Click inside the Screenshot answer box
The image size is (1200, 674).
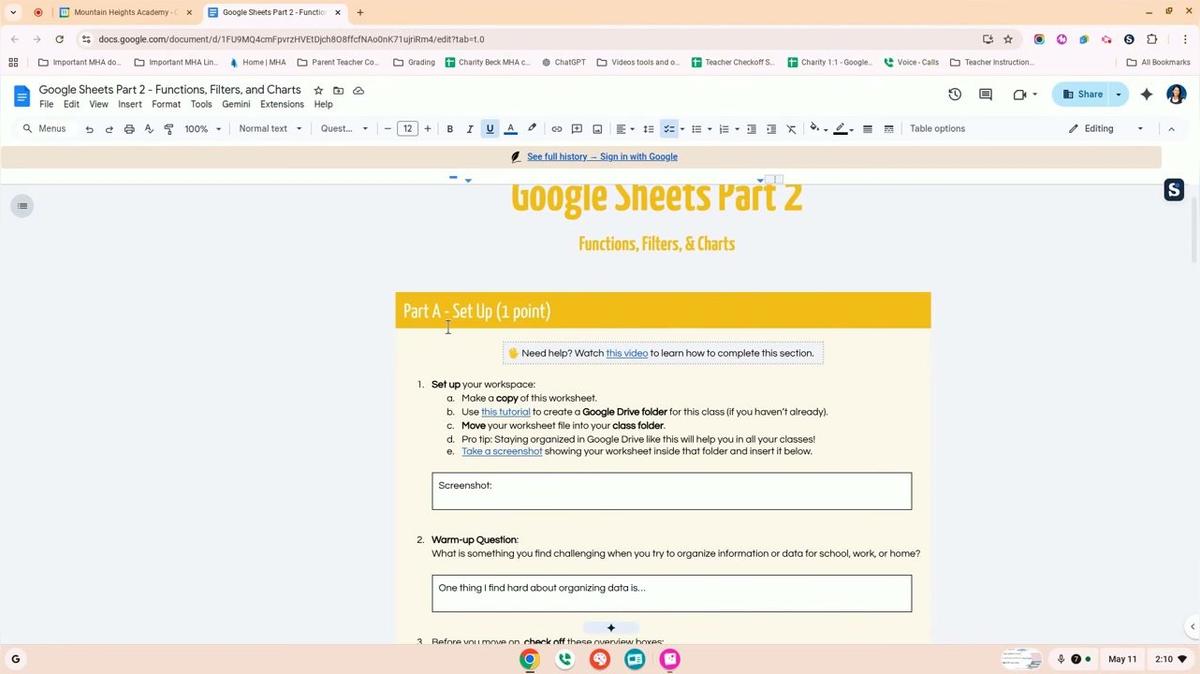(672, 491)
